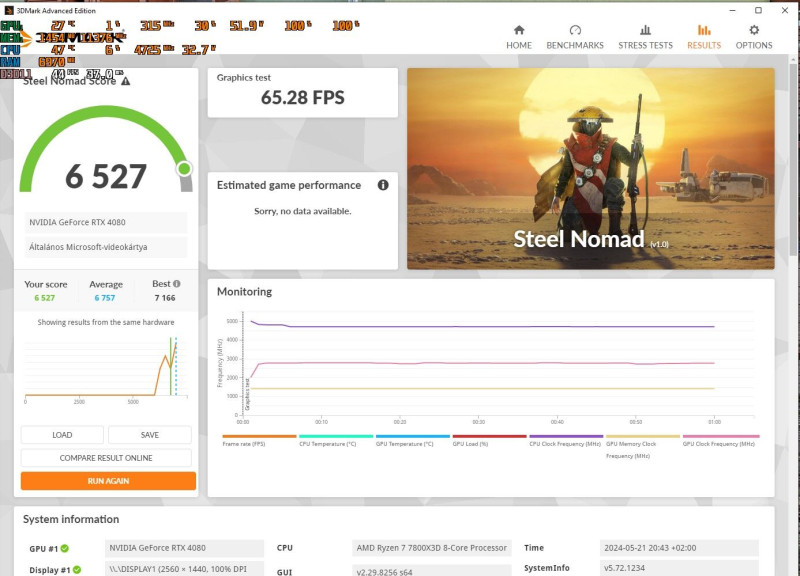Viewport: 800px width, 576px height.
Task: Click Showing results from the same hardware
Action: [x=106, y=322]
